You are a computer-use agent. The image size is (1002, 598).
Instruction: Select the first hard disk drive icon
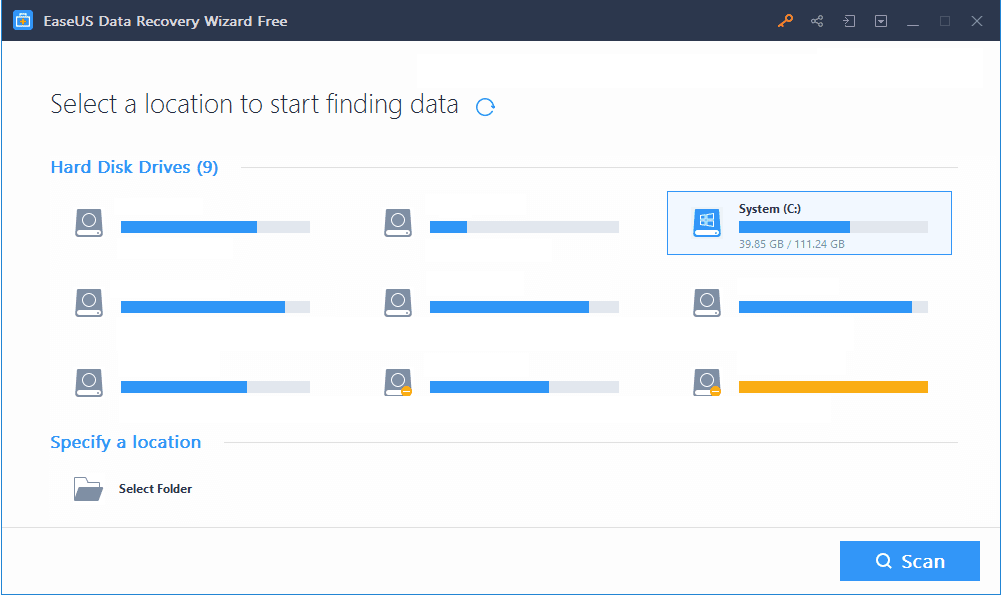[x=89, y=222]
